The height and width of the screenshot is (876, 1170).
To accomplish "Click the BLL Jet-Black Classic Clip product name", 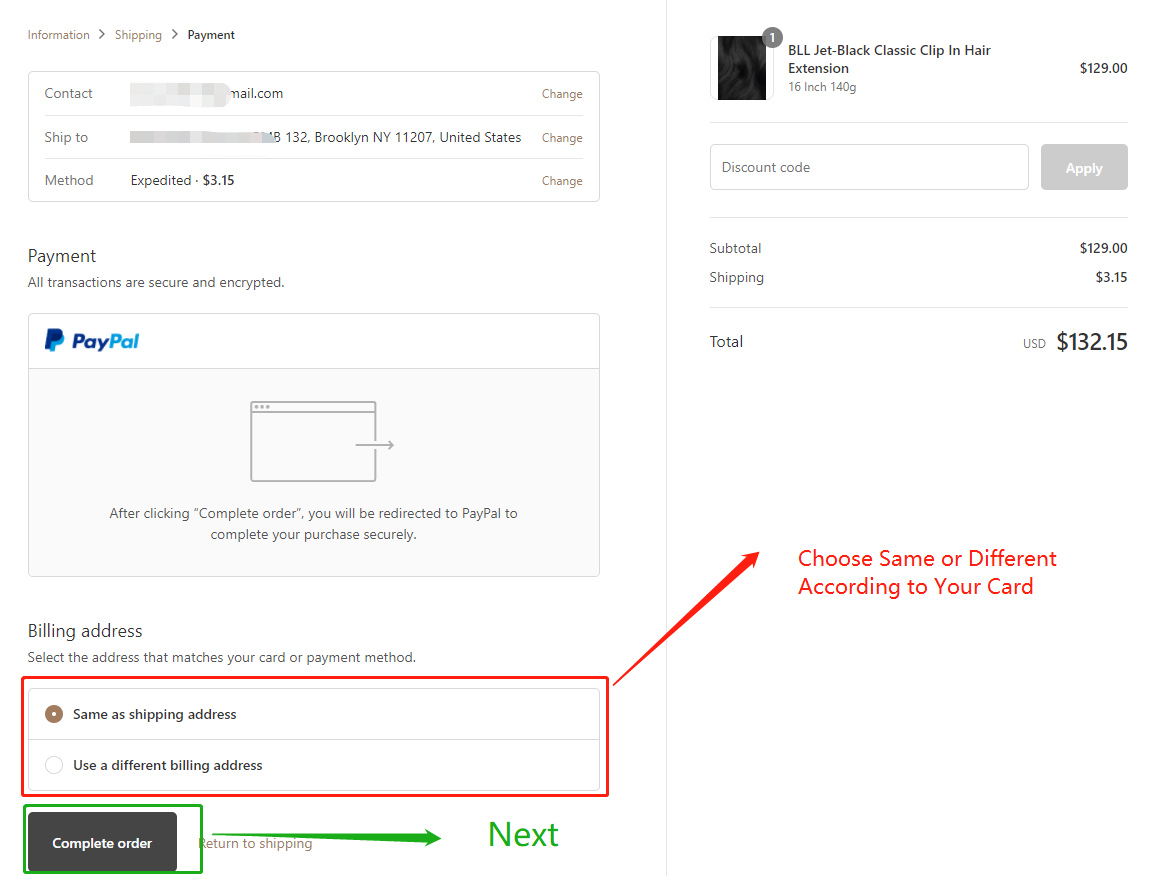I will pyautogui.click(x=889, y=59).
